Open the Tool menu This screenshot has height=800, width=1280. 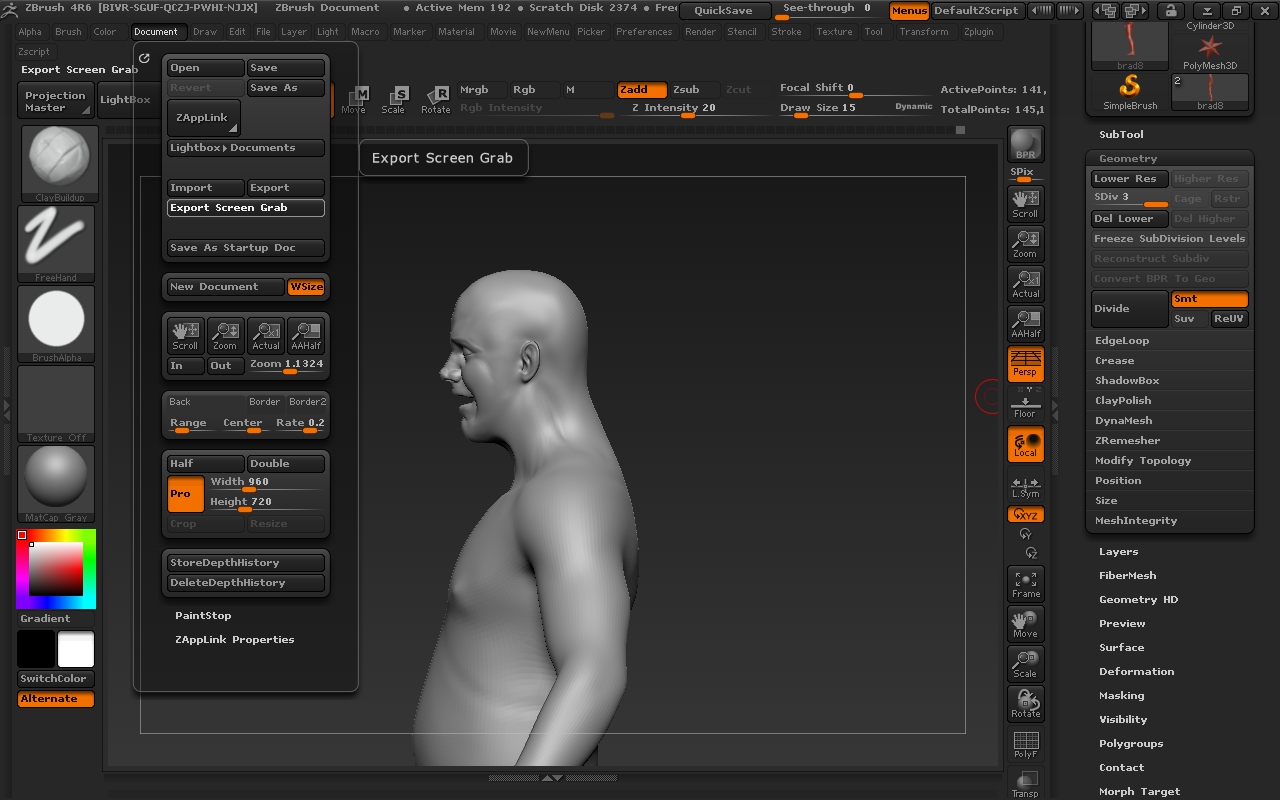click(x=874, y=31)
